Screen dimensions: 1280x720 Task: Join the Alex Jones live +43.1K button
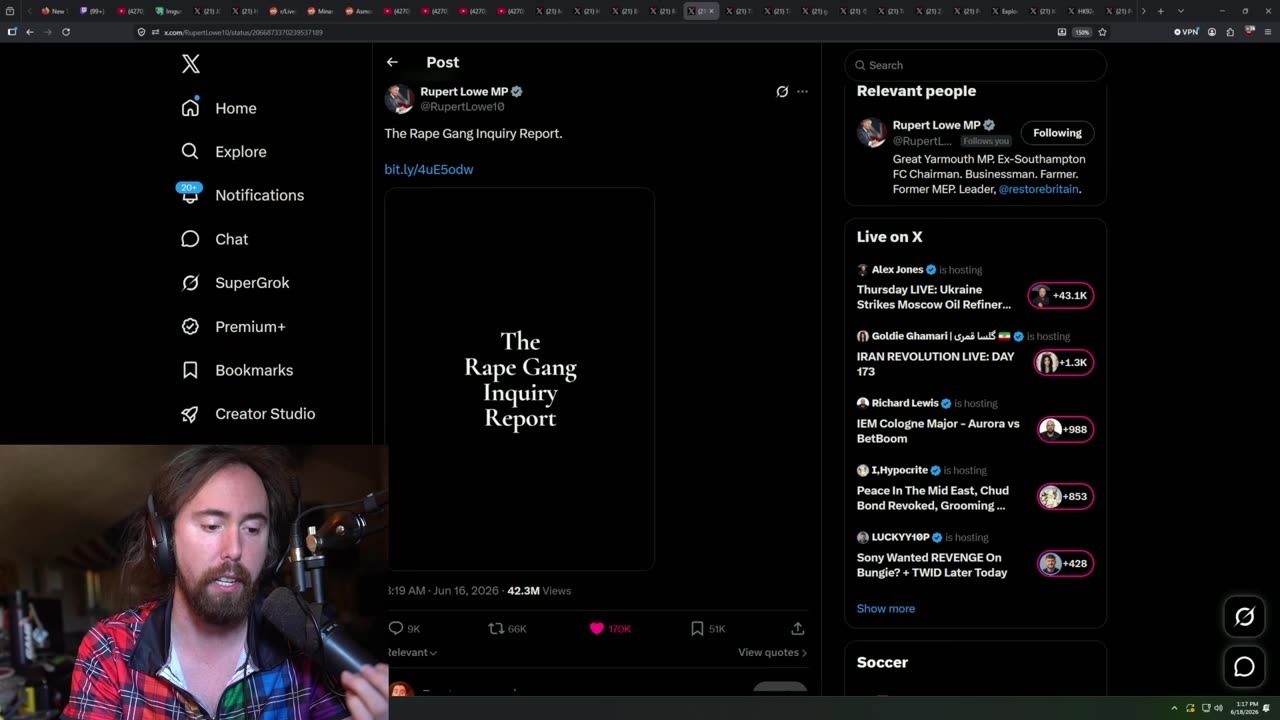pos(1061,296)
